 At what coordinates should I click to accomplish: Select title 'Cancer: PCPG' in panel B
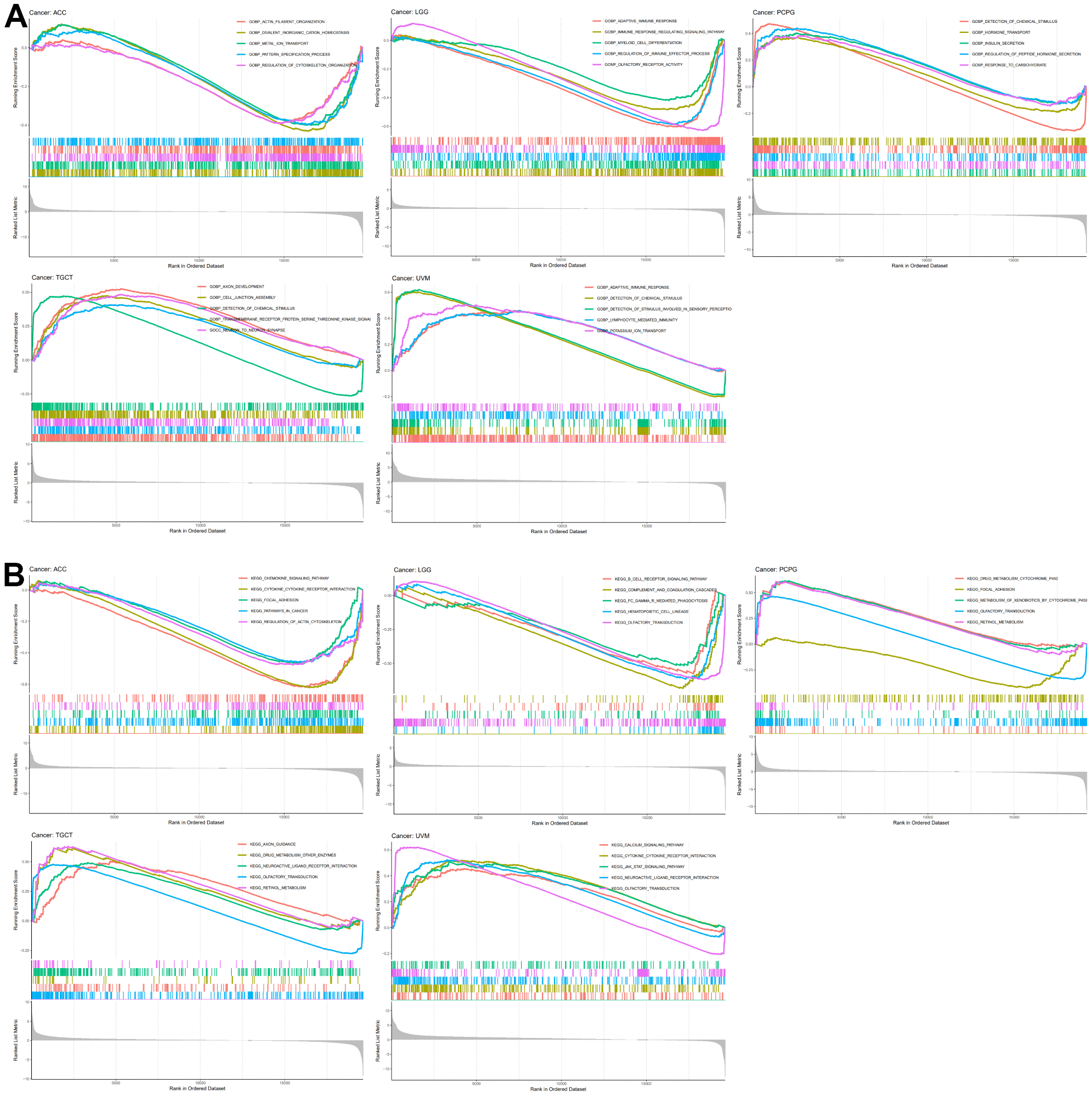coord(776,569)
